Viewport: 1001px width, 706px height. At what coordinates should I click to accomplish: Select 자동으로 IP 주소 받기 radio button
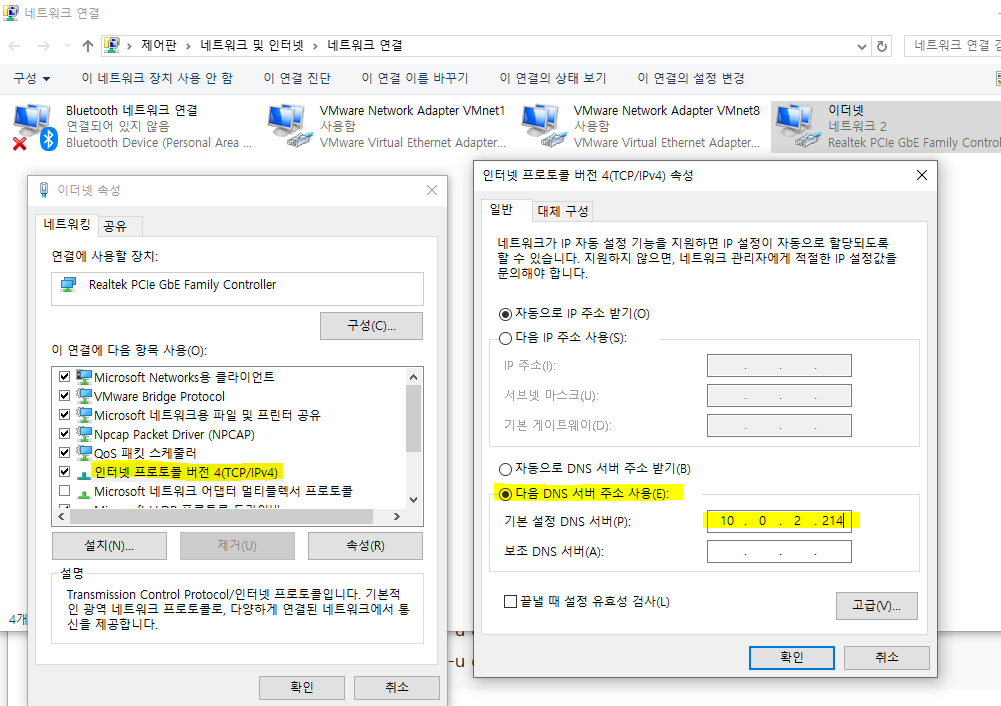pos(505,313)
